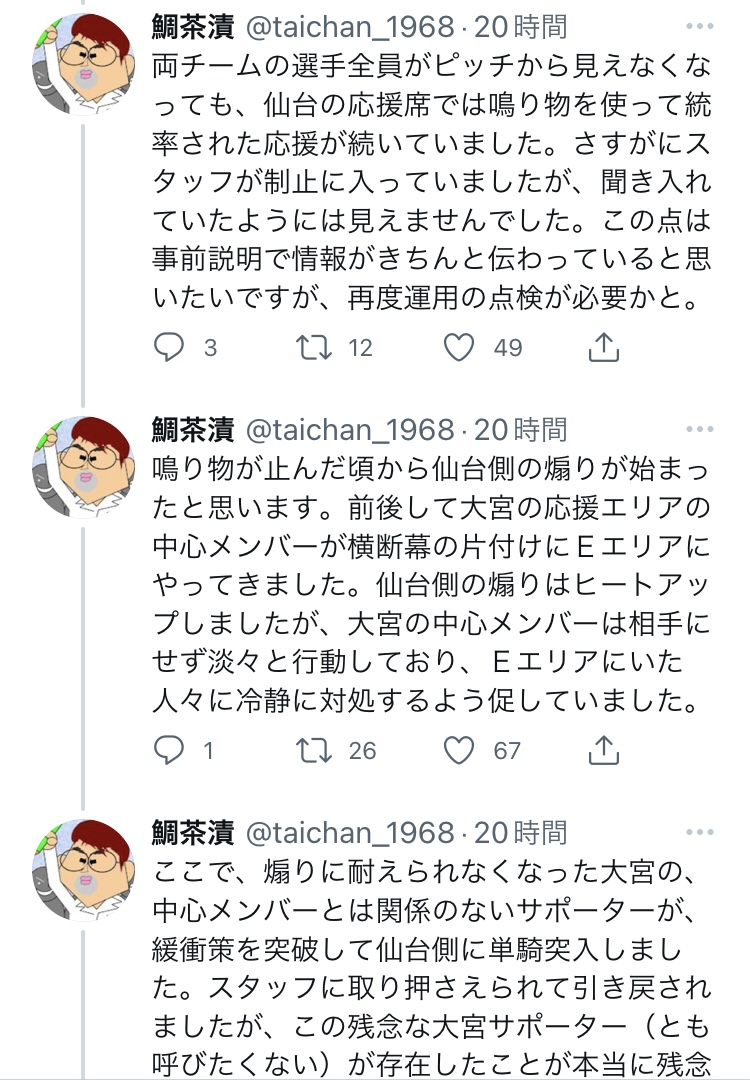Open 鯛茶漬 profile name on first tweet
The height and width of the screenshot is (1080, 750).
point(193,27)
